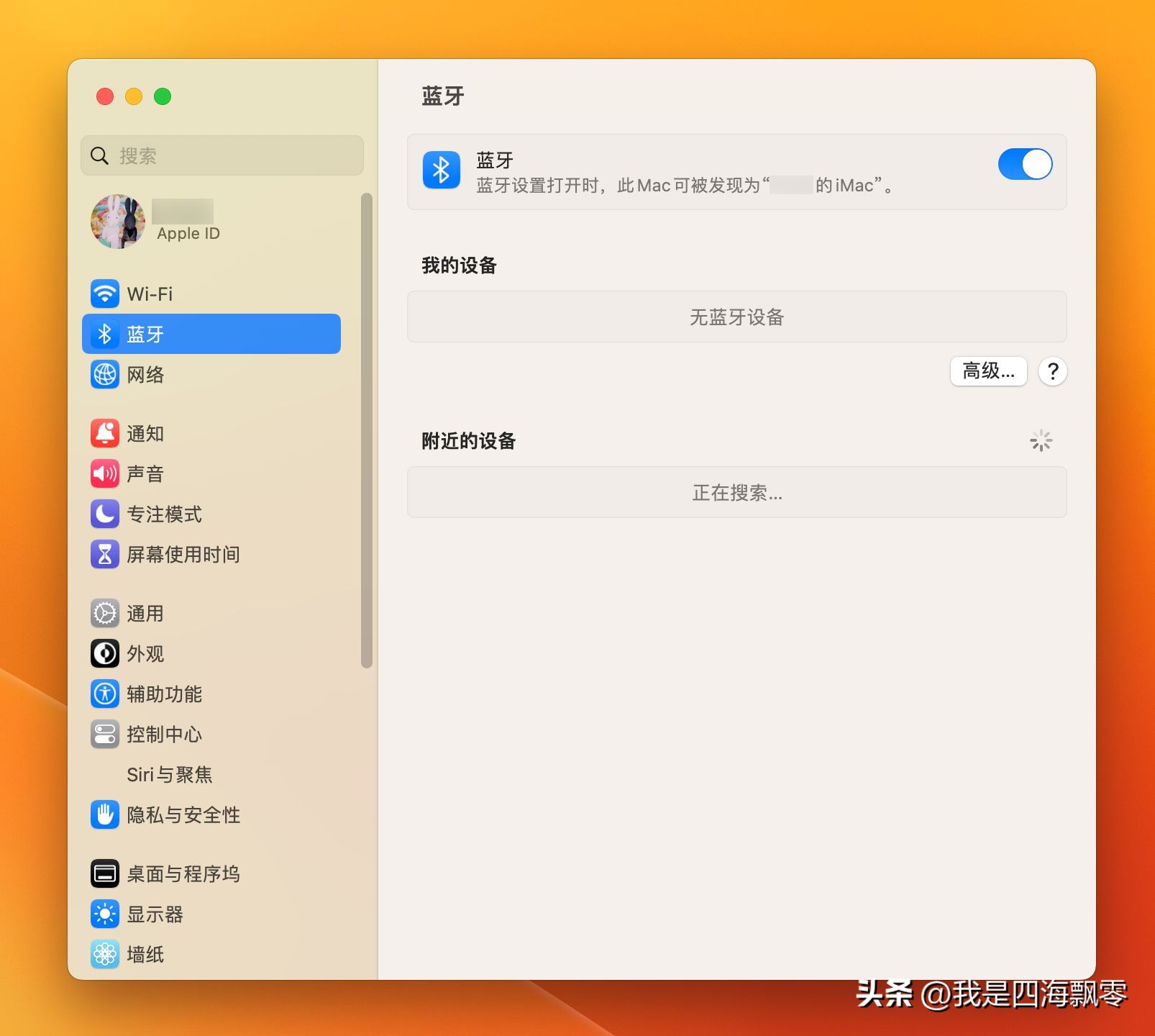Open the 声音 speaker icon
The image size is (1155, 1036).
pyautogui.click(x=105, y=473)
